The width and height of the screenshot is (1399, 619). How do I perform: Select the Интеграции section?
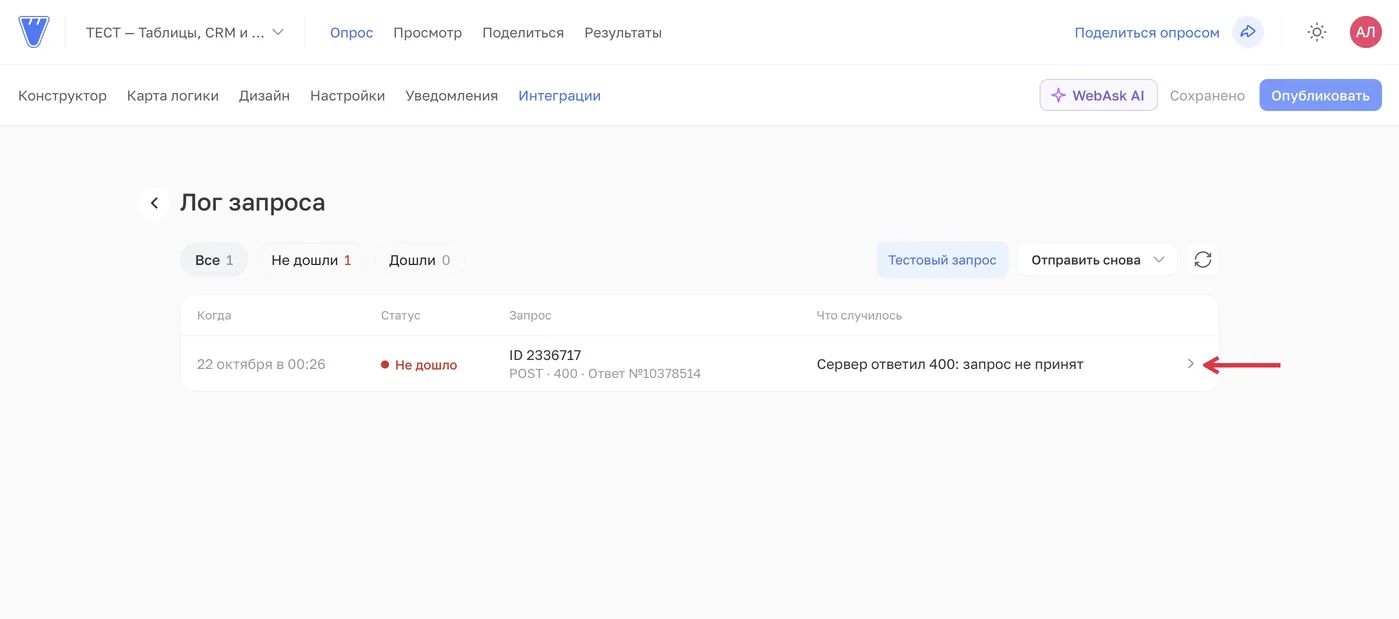(559, 96)
